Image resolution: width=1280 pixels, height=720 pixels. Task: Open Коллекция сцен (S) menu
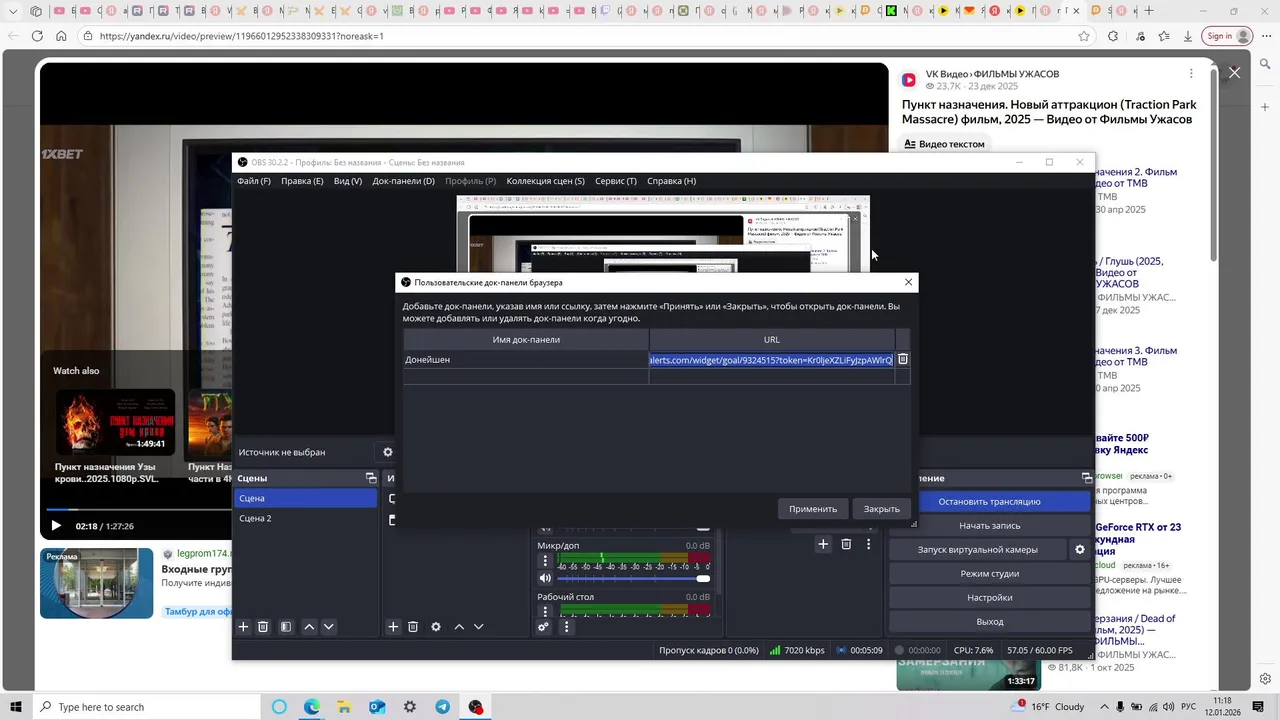coord(545,181)
